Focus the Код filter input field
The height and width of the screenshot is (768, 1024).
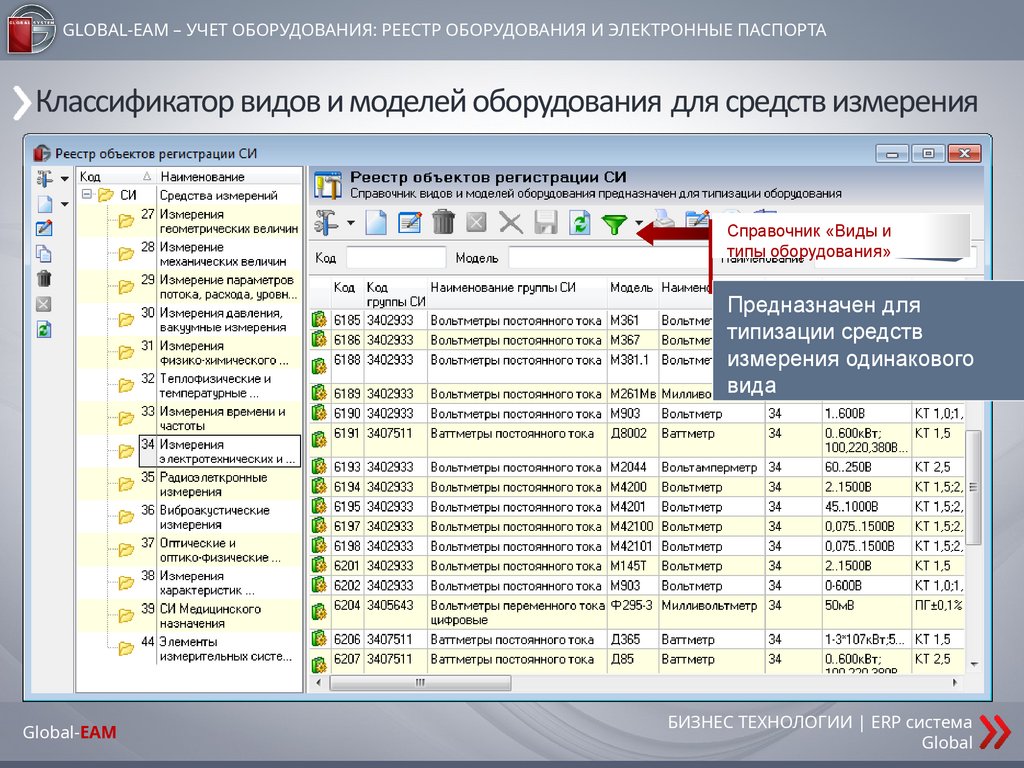point(396,257)
